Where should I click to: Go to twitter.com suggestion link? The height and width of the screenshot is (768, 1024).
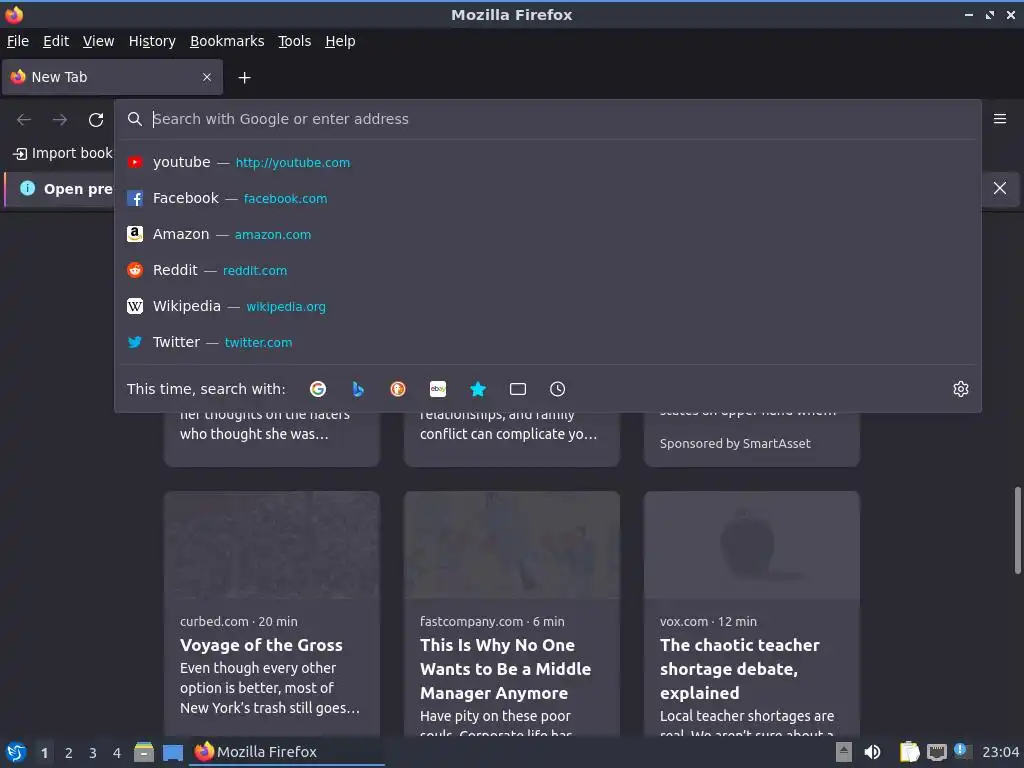259,342
